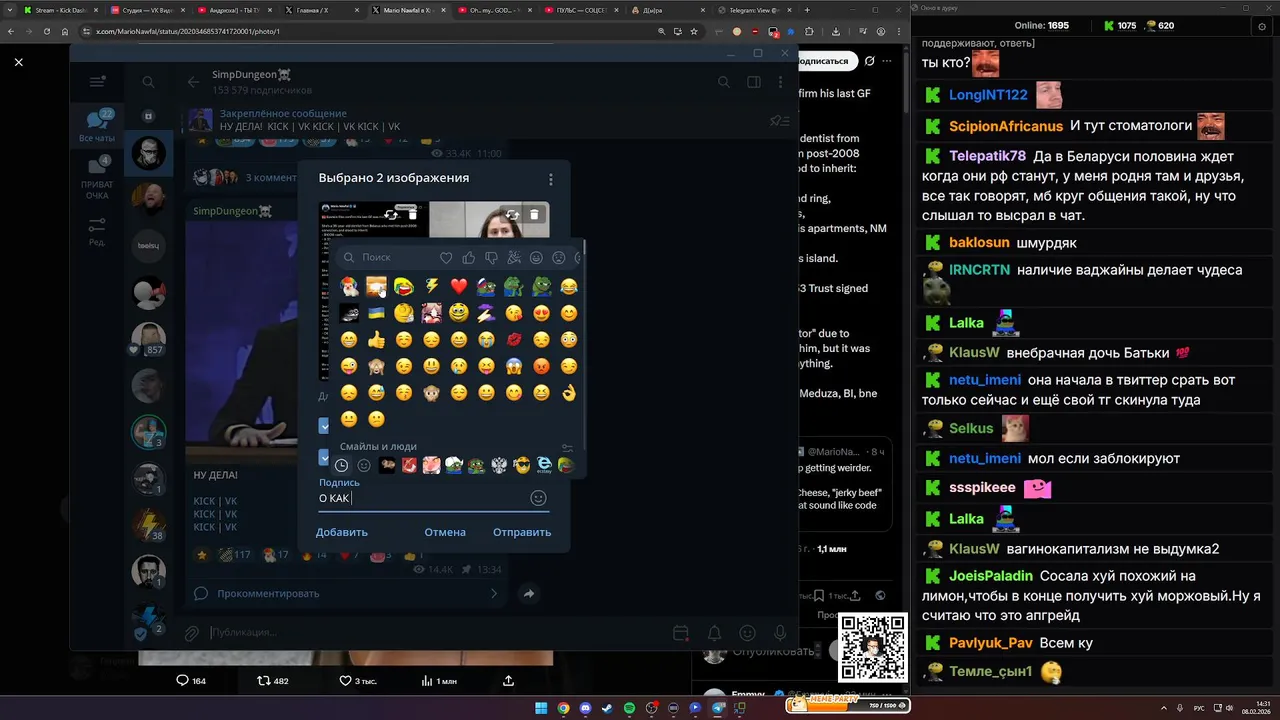Image resolution: width=1280 pixels, height=720 pixels.
Task: Forward post using share arrow button
Action: point(529,593)
